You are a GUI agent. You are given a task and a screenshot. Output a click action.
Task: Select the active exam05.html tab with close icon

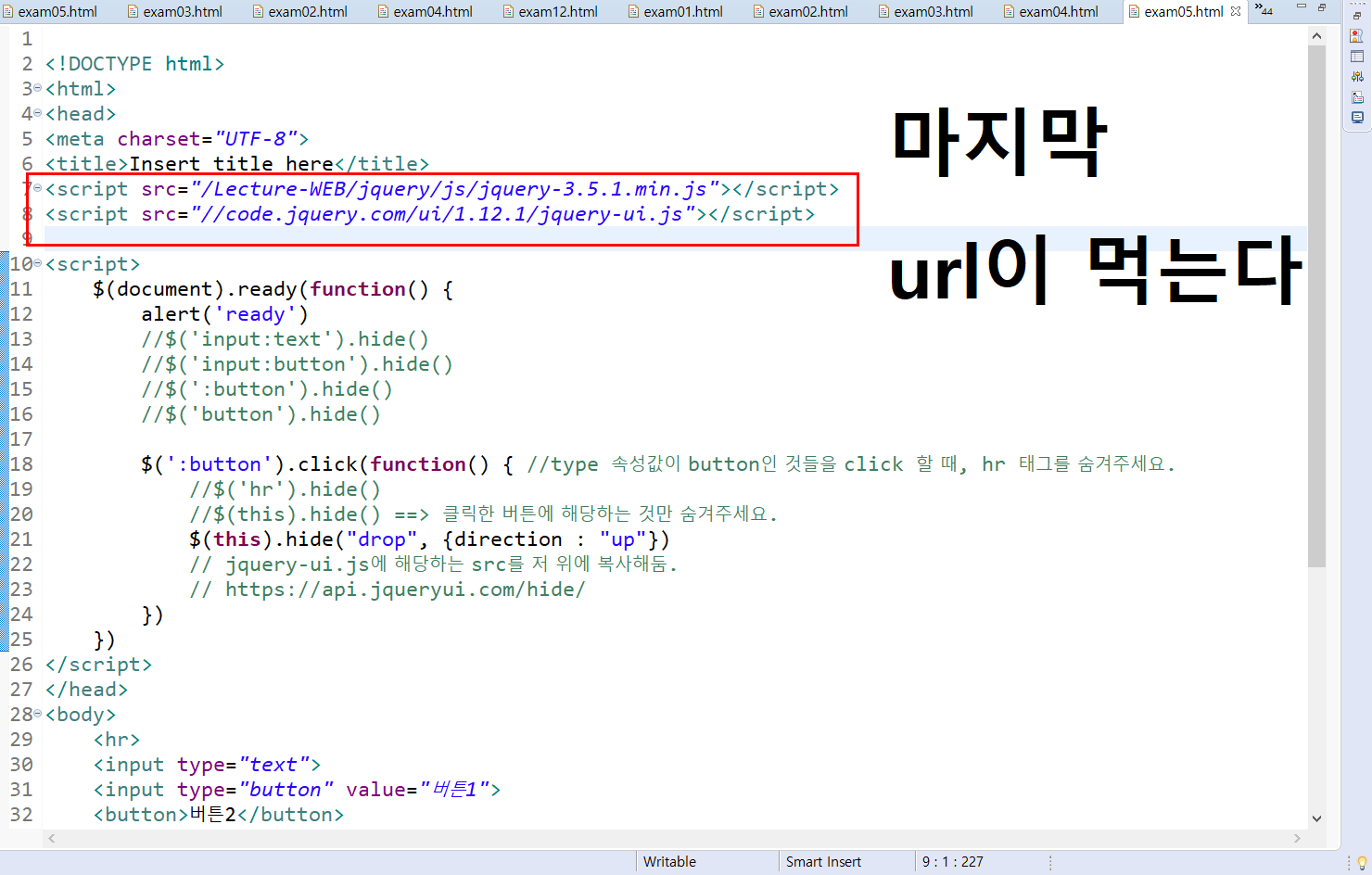click(1184, 12)
